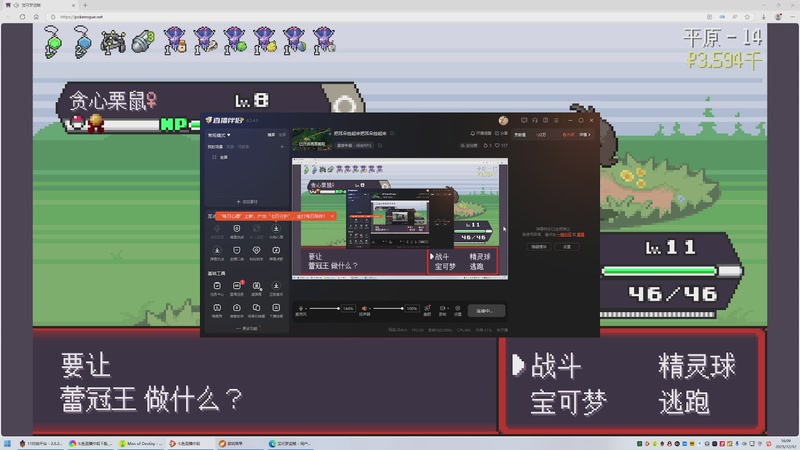This screenshot has width=800, height=450.
Task: Click the golden egg badge held-item icon
Action: pos(95,122)
